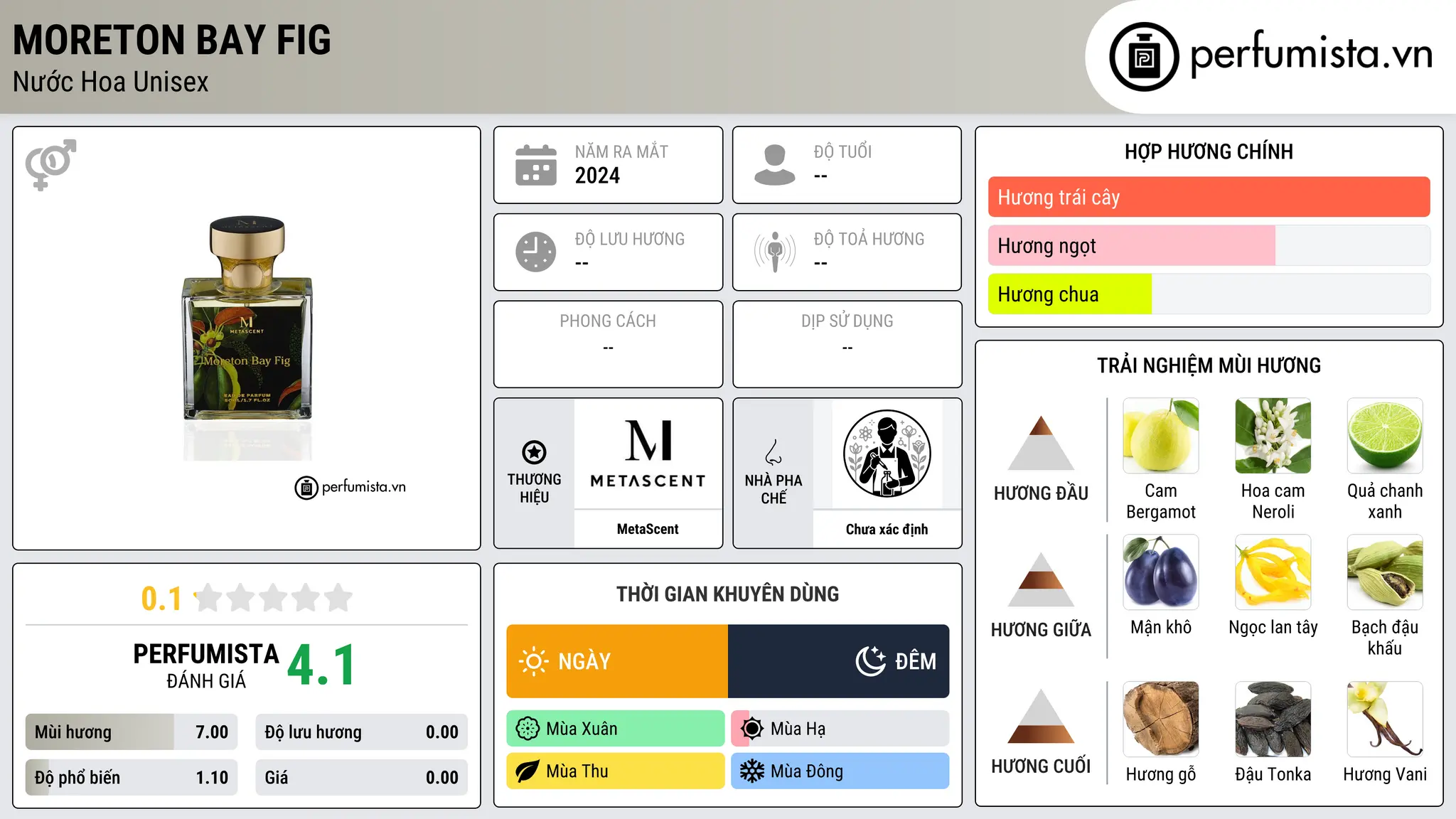Select the Mùa Thu season bar
The width and height of the screenshot is (1456, 819).
point(616,771)
